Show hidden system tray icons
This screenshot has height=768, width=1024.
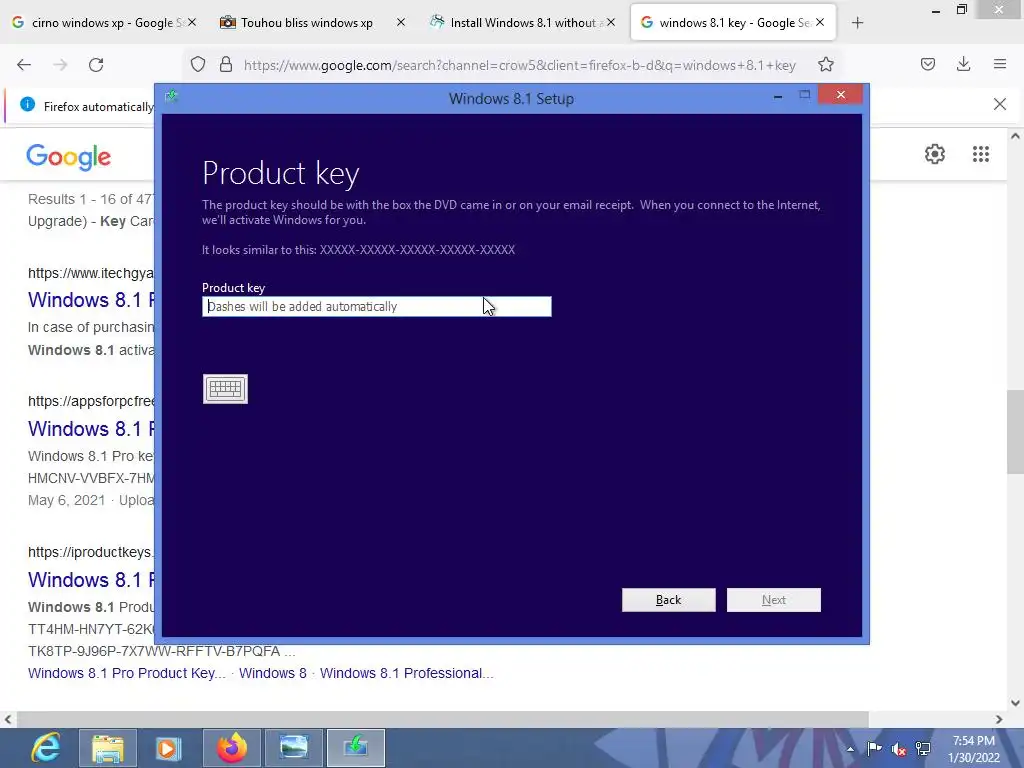(850, 749)
